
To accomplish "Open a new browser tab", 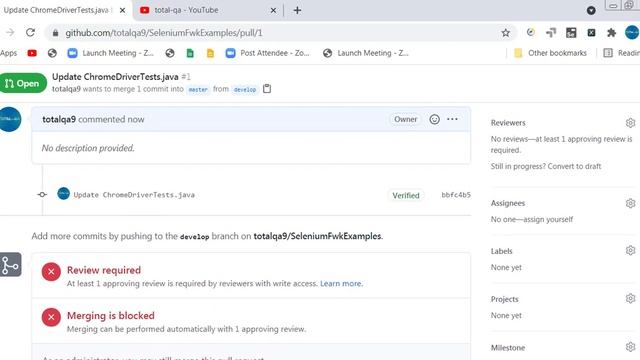I will [x=297, y=10].
